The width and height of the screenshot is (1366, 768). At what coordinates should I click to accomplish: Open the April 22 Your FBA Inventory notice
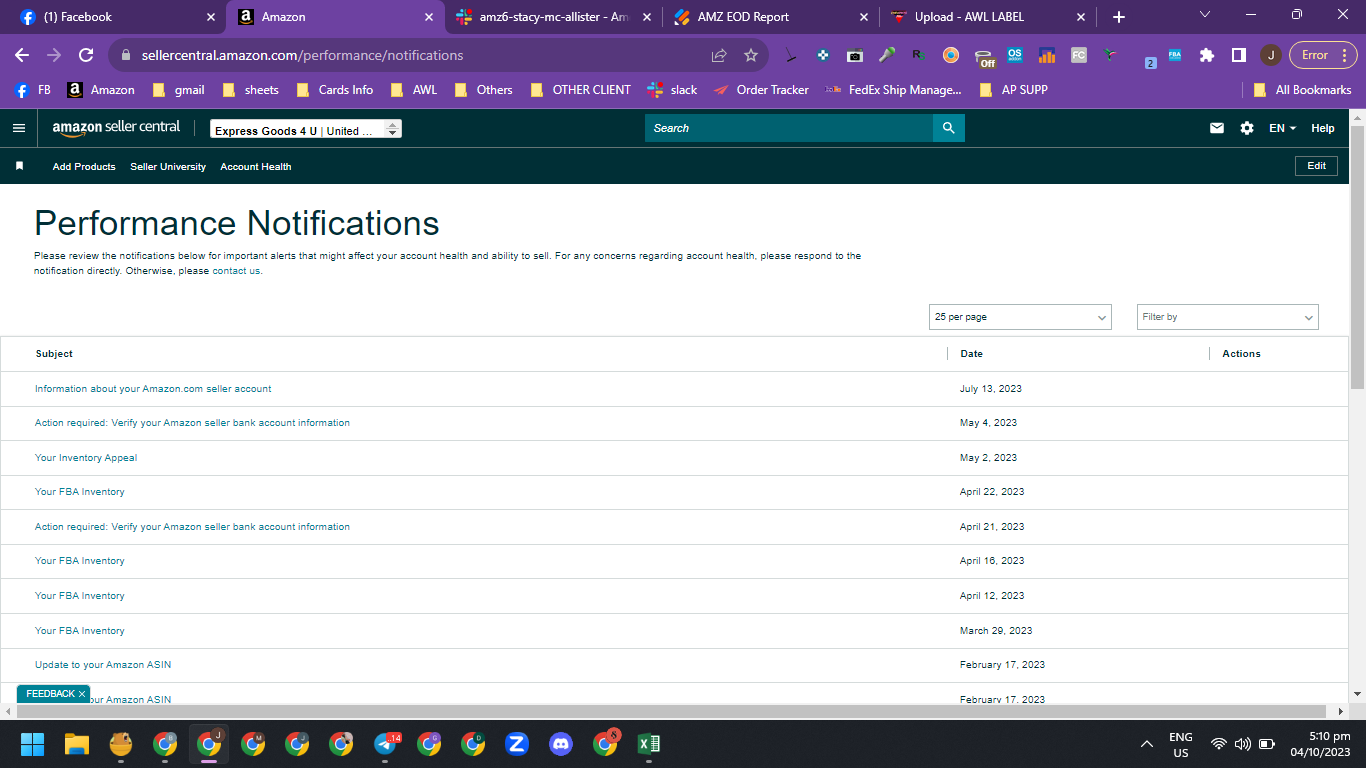click(80, 492)
